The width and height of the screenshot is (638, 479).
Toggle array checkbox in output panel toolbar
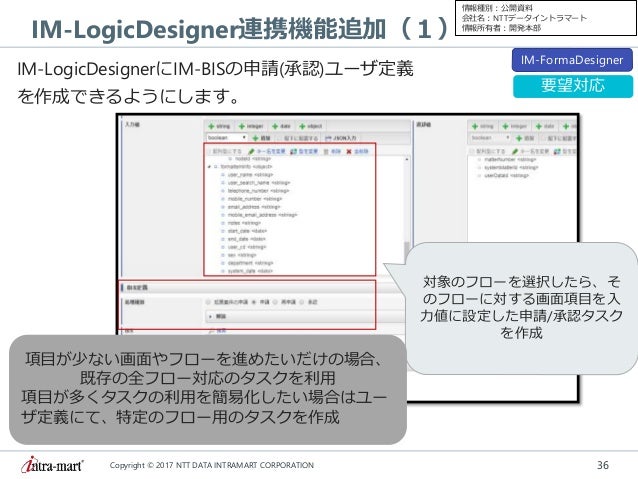click(x=472, y=151)
